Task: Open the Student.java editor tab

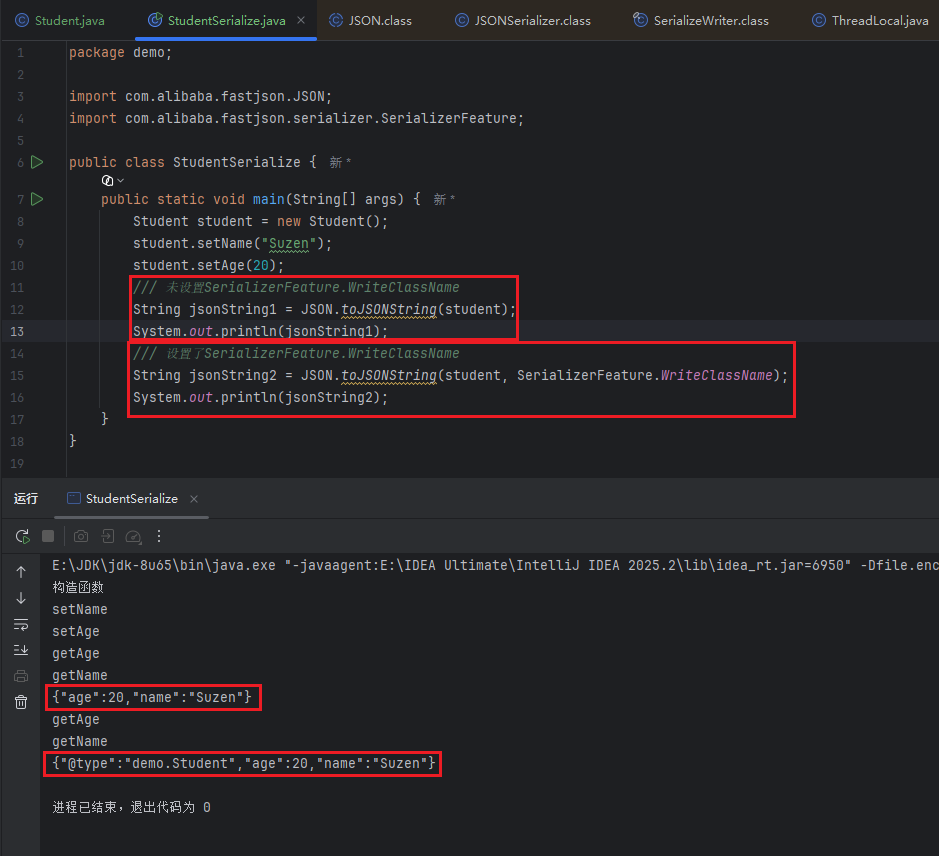Action: (x=60, y=20)
